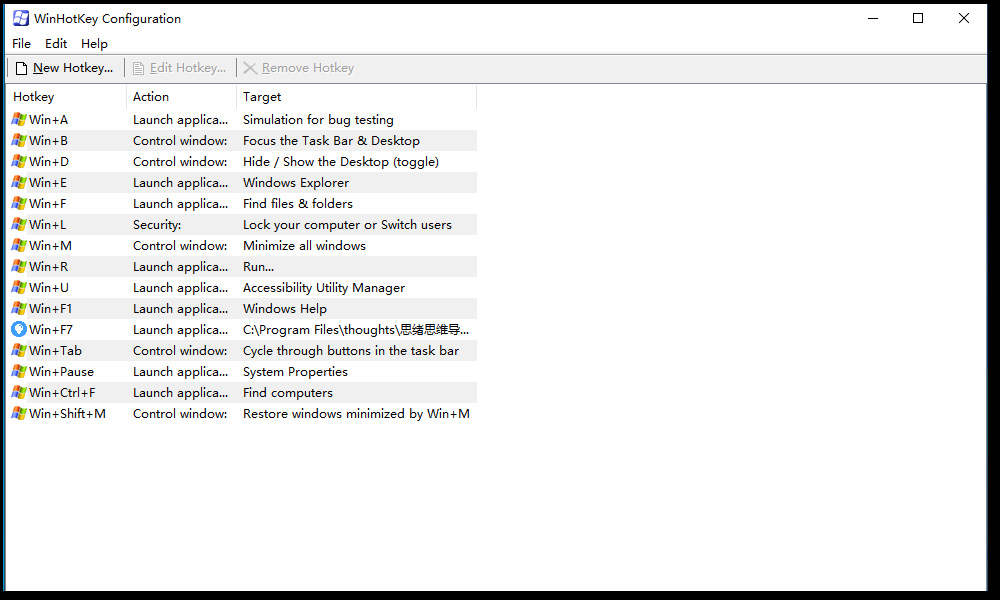
Task: Click target 'Minimize all windows'
Action: coord(304,245)
